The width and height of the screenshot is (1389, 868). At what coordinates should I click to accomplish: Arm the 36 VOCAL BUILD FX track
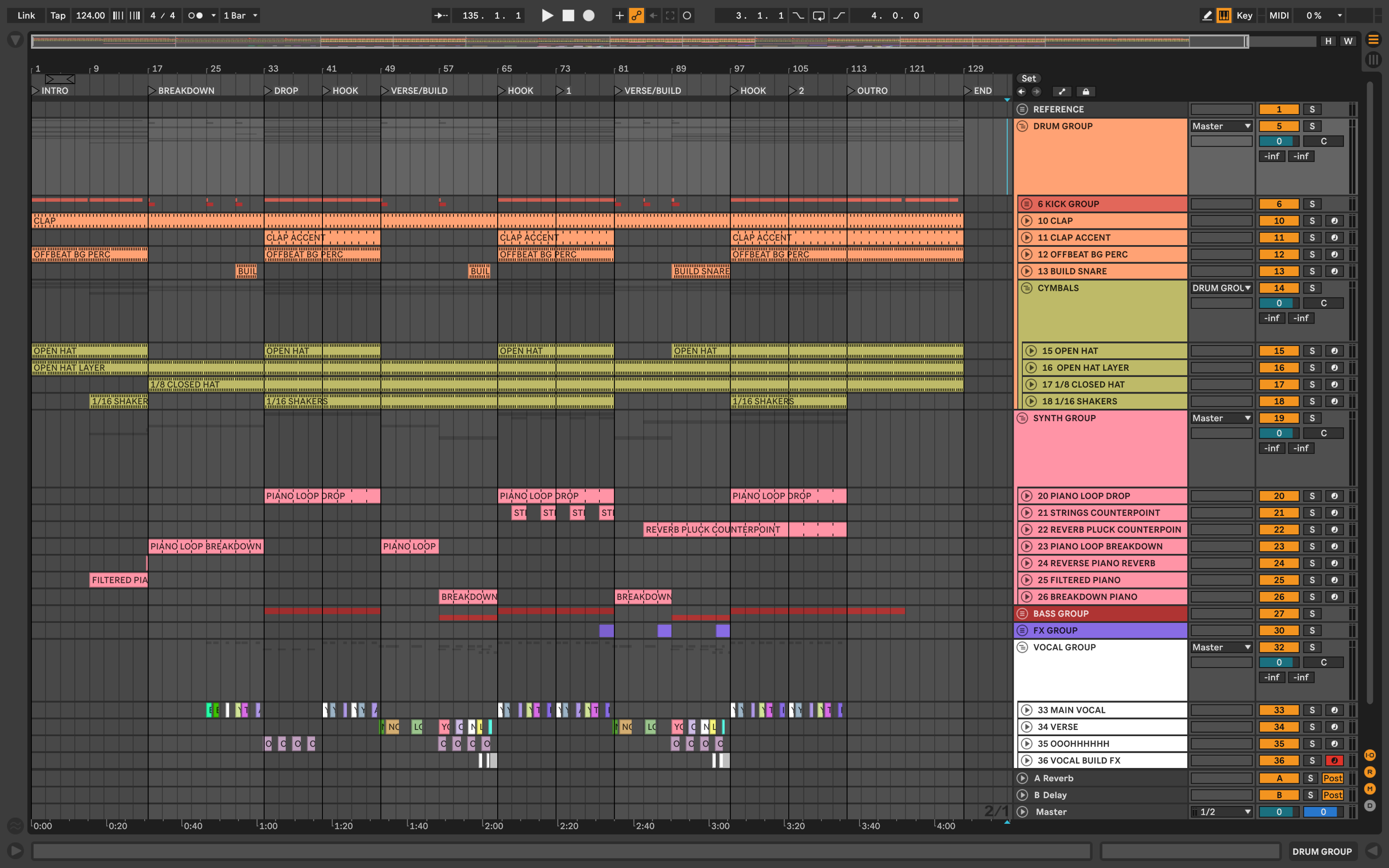(1334, 761)
